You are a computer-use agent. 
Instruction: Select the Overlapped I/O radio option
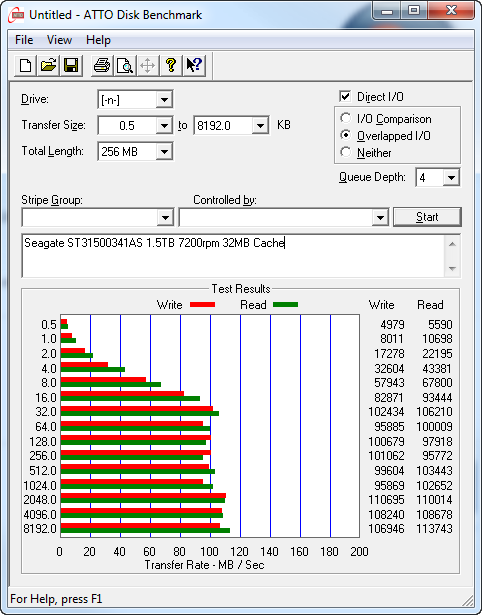click(x=346, y=135)
